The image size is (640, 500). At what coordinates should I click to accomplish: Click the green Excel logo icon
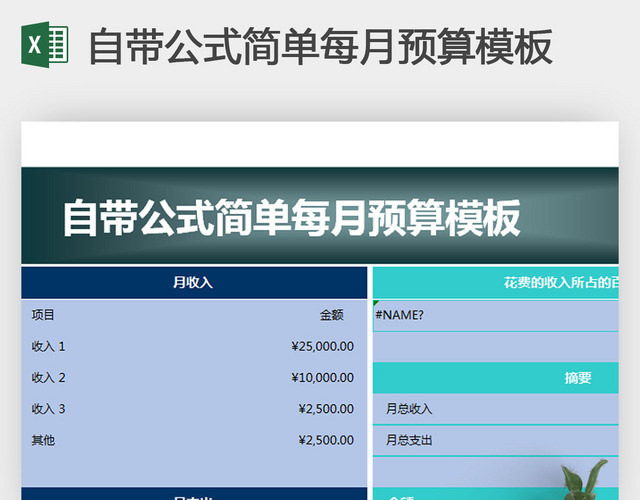[45, 45]
